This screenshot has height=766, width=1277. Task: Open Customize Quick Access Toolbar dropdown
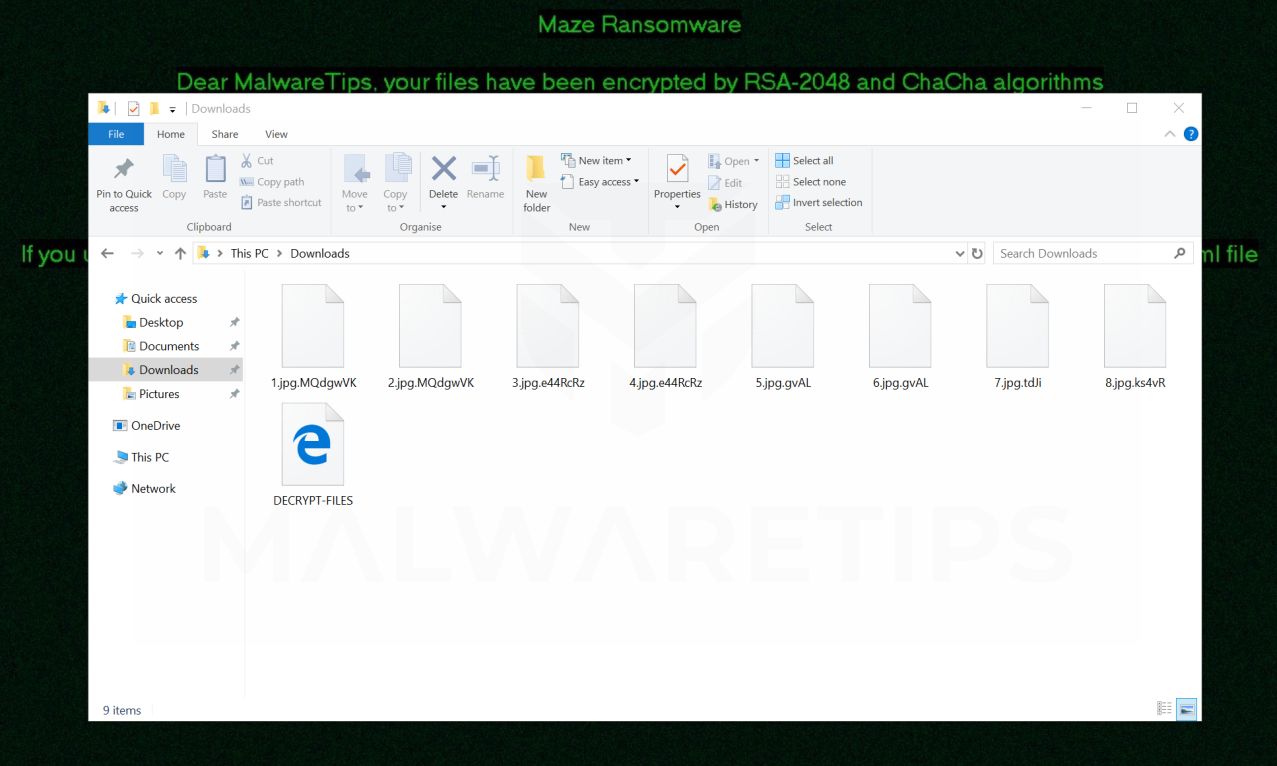click(x=172, y=109)
